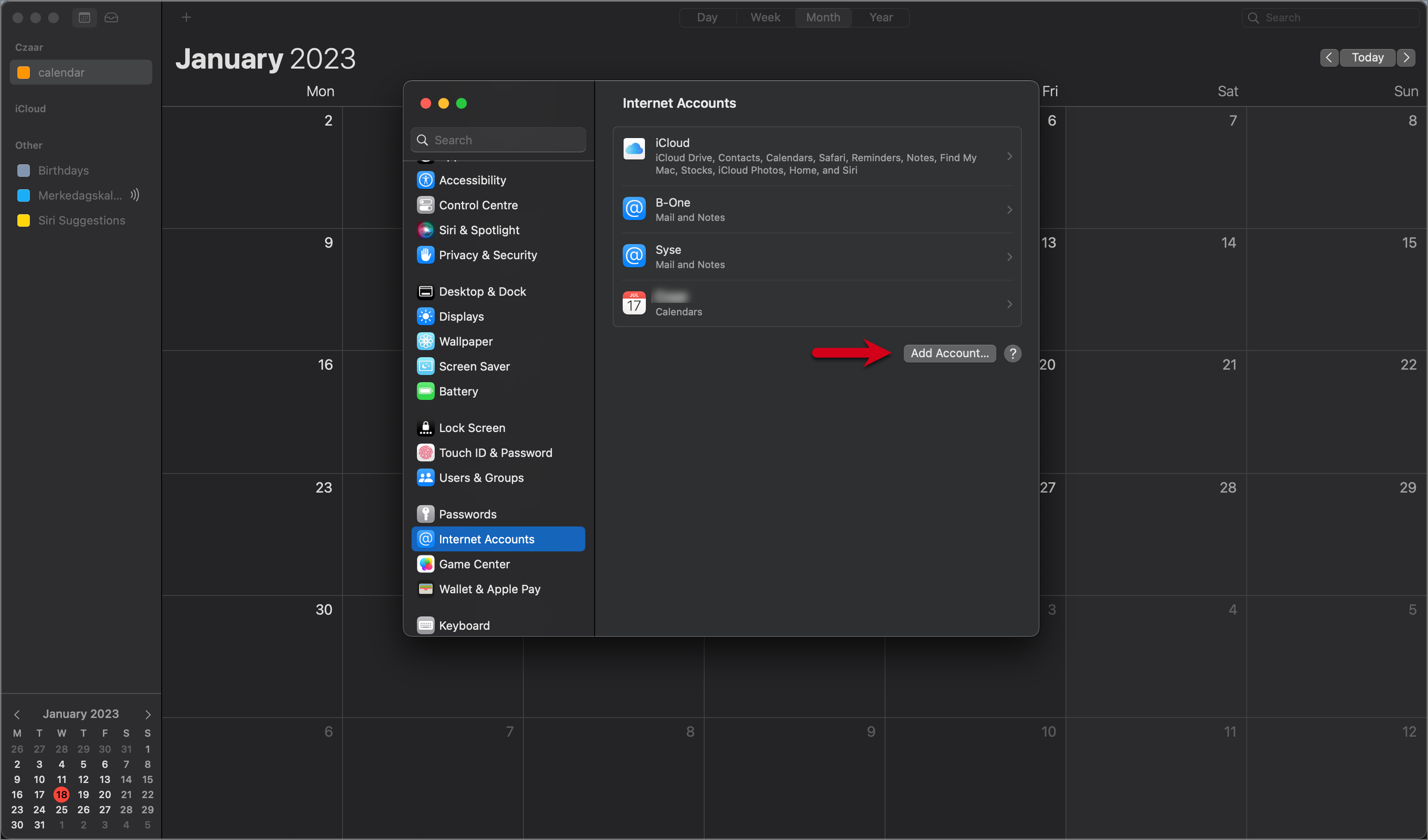This screenshot has width=1428, height=840.
Task: Expand the Calendars account row chevron
Action: (1010, 304)
